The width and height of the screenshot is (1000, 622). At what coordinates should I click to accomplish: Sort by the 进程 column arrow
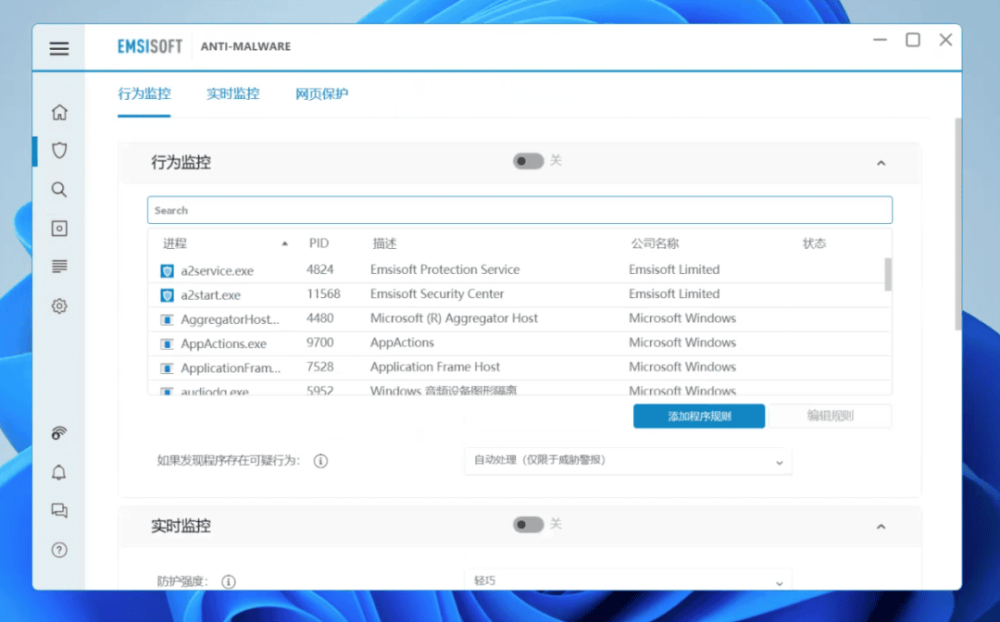(x=284, y=244)
